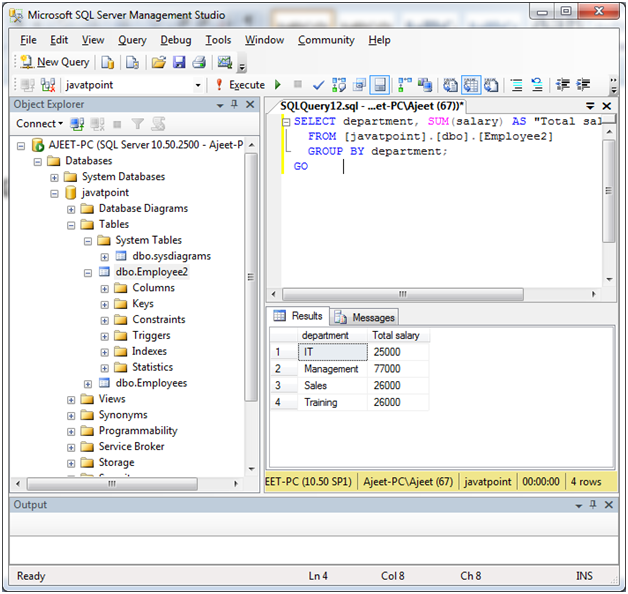
Task: Click the Print icon in toolbar
Action: point(199,62)
